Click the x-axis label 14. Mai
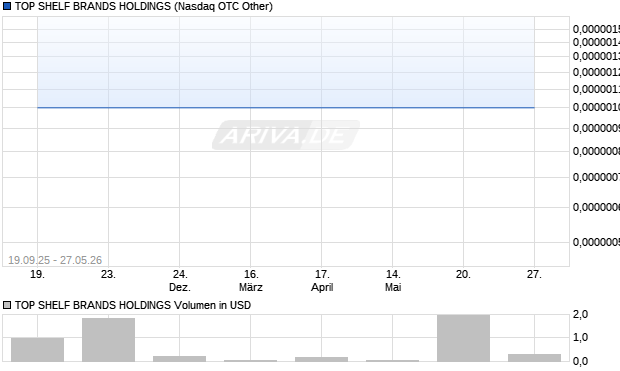This screenshot has width=620, height=371. pos(393,280)
